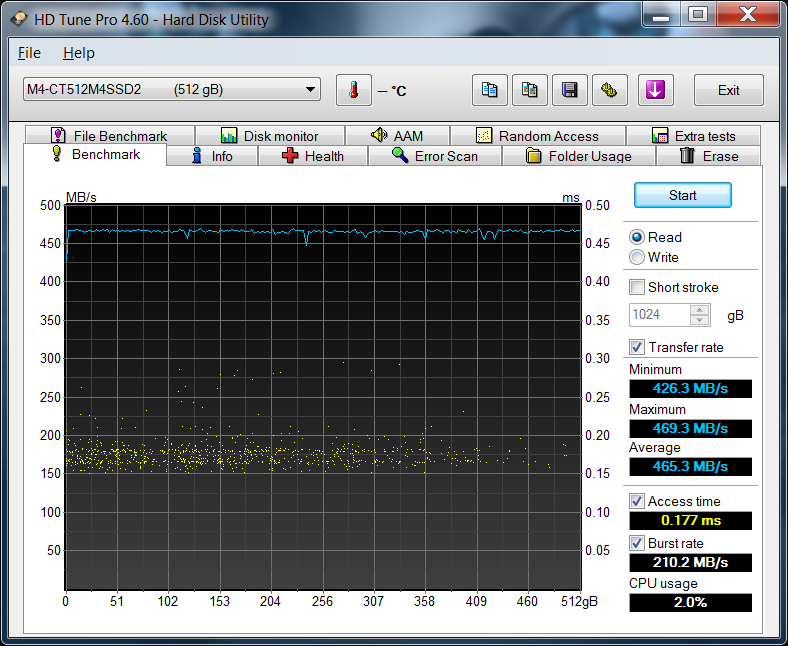This screenshot has height=646, width=788.
Task: Expand the M4-CT512M4SSD2 drive dropdown
Action: tap(310, 90)
